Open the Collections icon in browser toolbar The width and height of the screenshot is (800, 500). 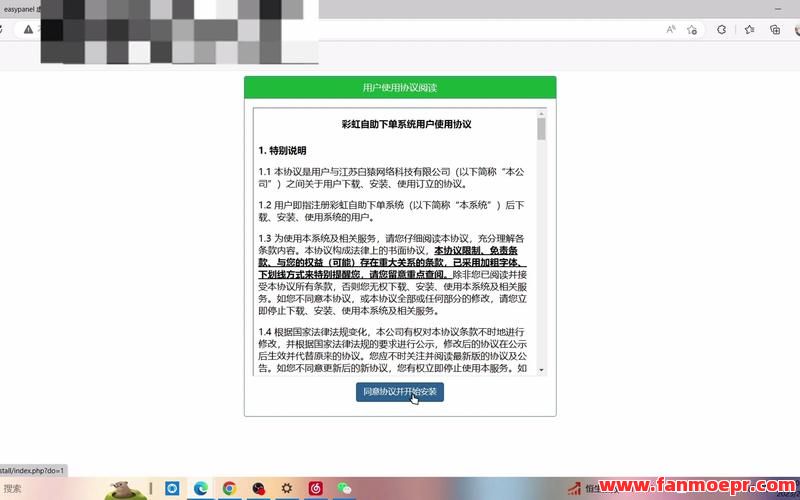(x=774, y=30)
